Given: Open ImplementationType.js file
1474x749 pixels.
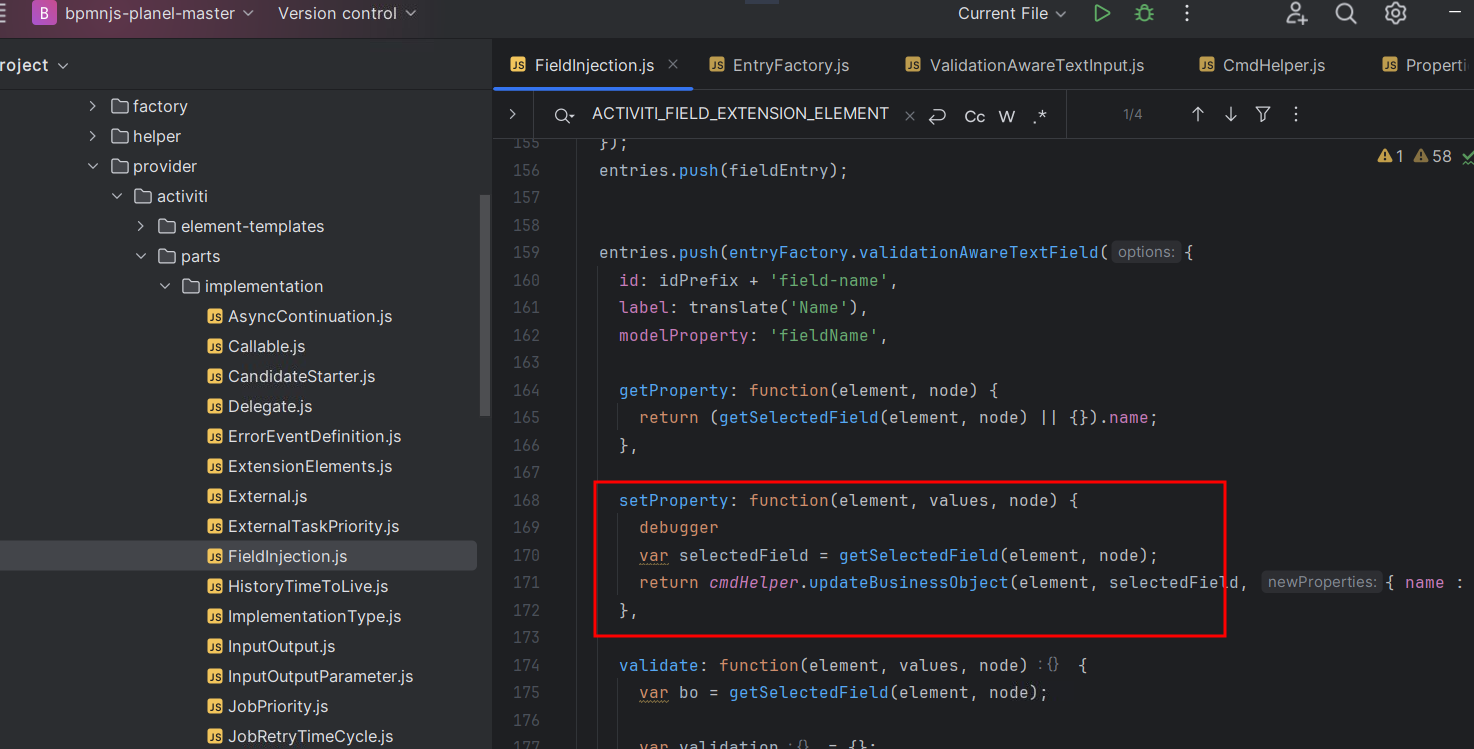Looking at the screenshot, I should coord(304,616).
